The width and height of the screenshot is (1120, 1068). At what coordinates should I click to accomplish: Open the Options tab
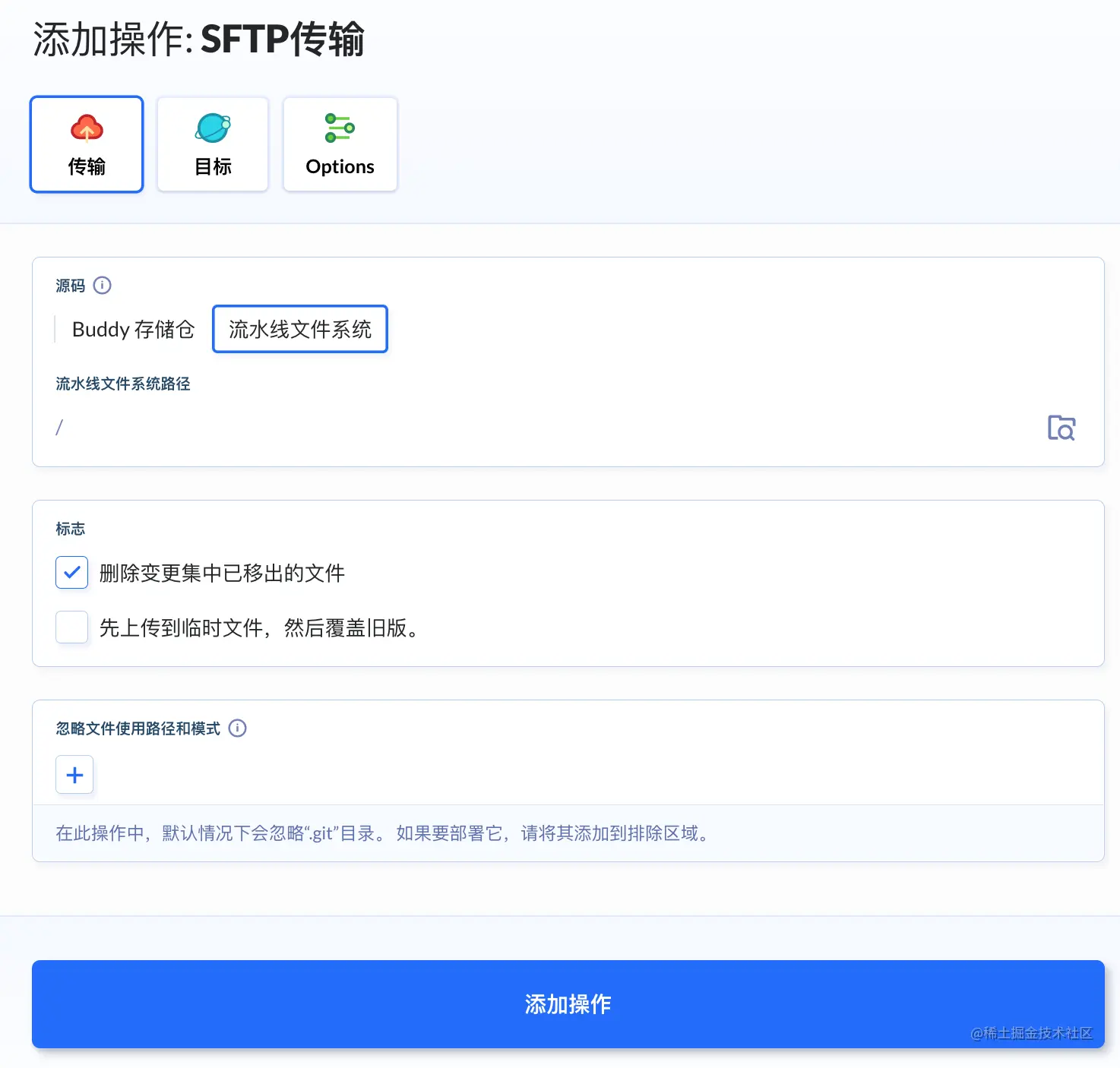(x=340, y=144)
